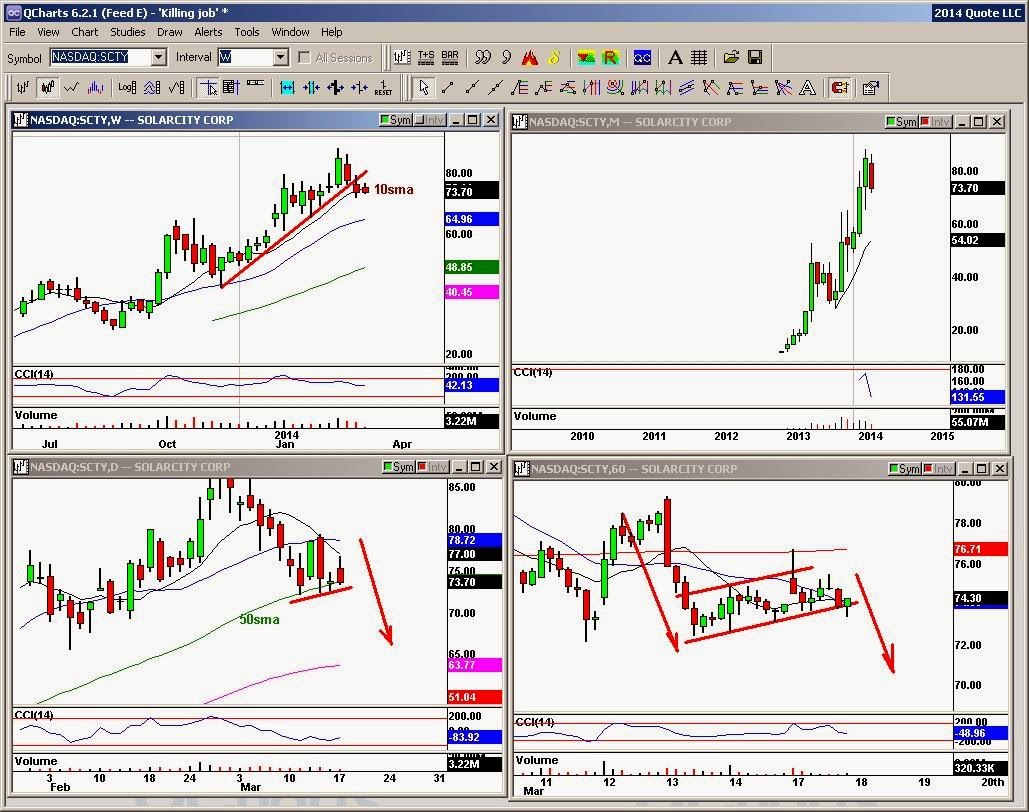Viewport: 1029px width, 812px height.
Task: Click the green R icon in the toolbar
Action: (610, 58)
